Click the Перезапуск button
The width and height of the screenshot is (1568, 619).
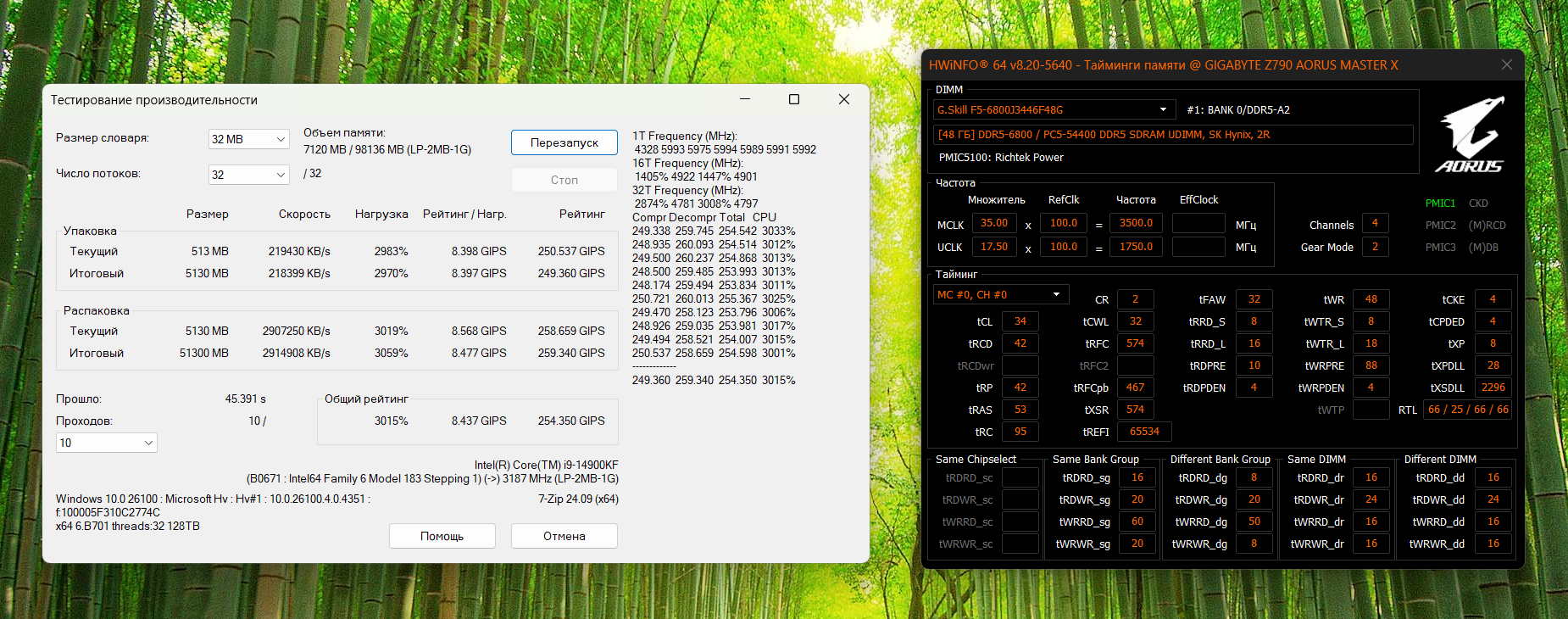(564, 142)
